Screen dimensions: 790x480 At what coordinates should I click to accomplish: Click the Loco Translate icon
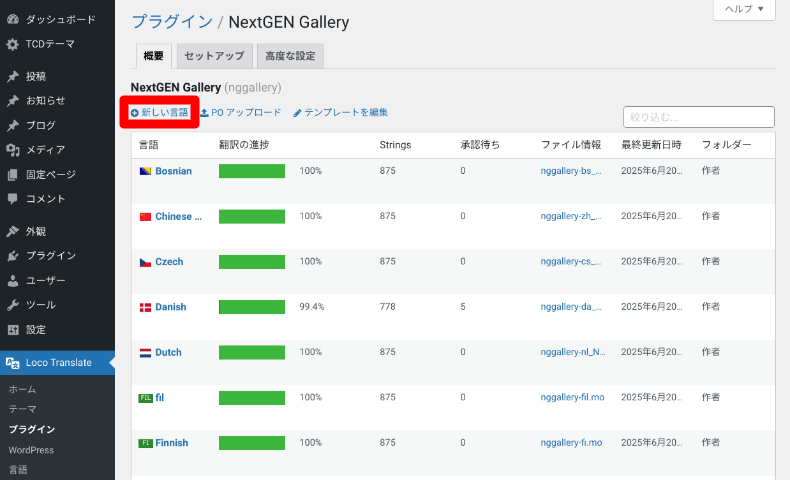point(13,363)
